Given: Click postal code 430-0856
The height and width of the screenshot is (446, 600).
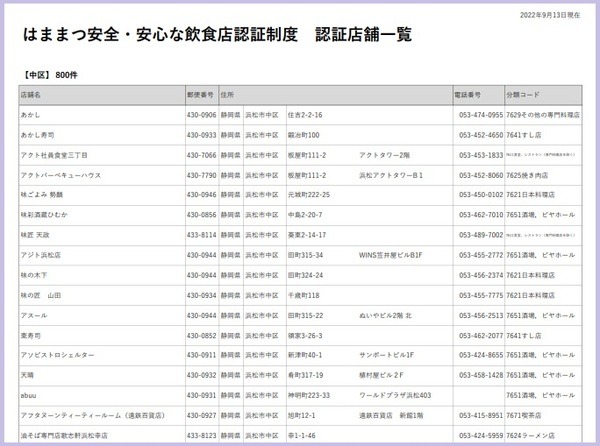Looking at the screenshot, I should pos(202,215).
